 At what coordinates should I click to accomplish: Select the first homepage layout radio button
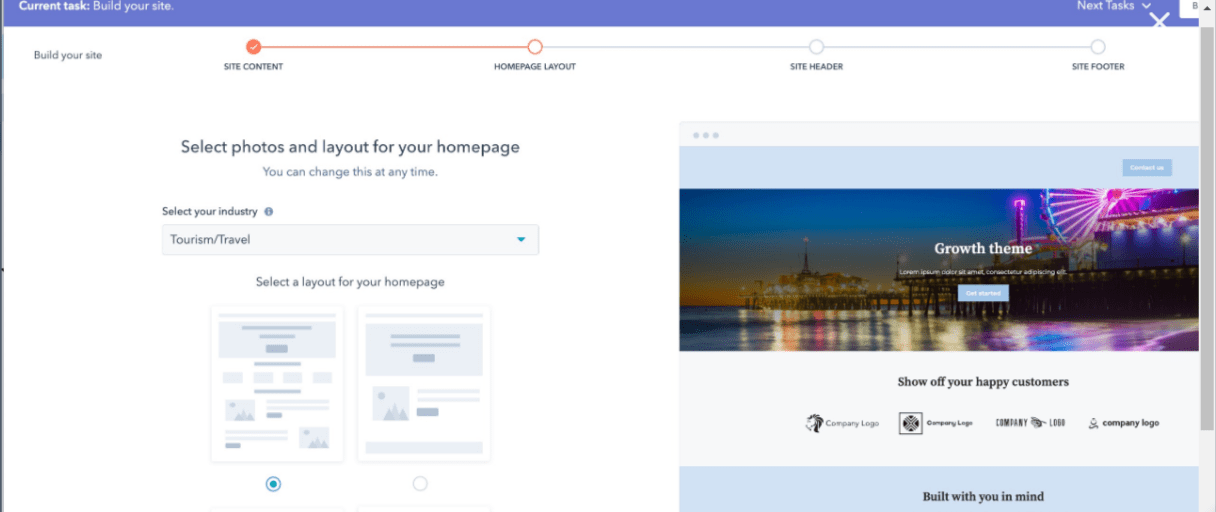pos(273,484)
